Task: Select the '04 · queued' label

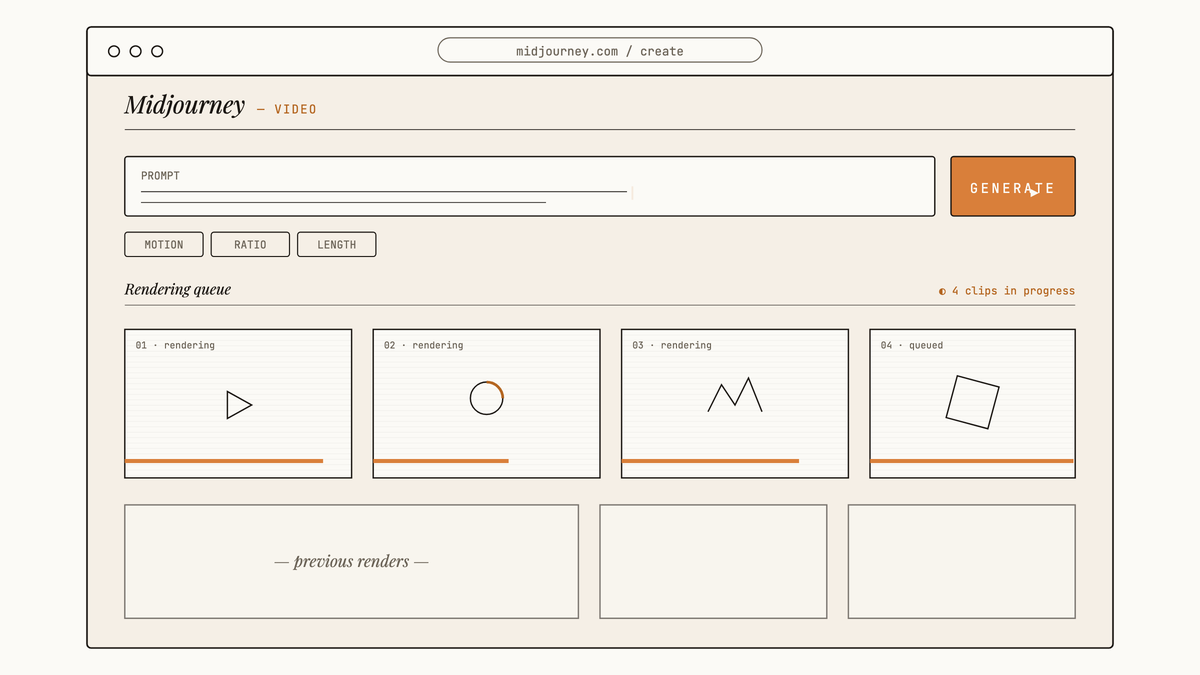Action: click(x=912, y=345)
